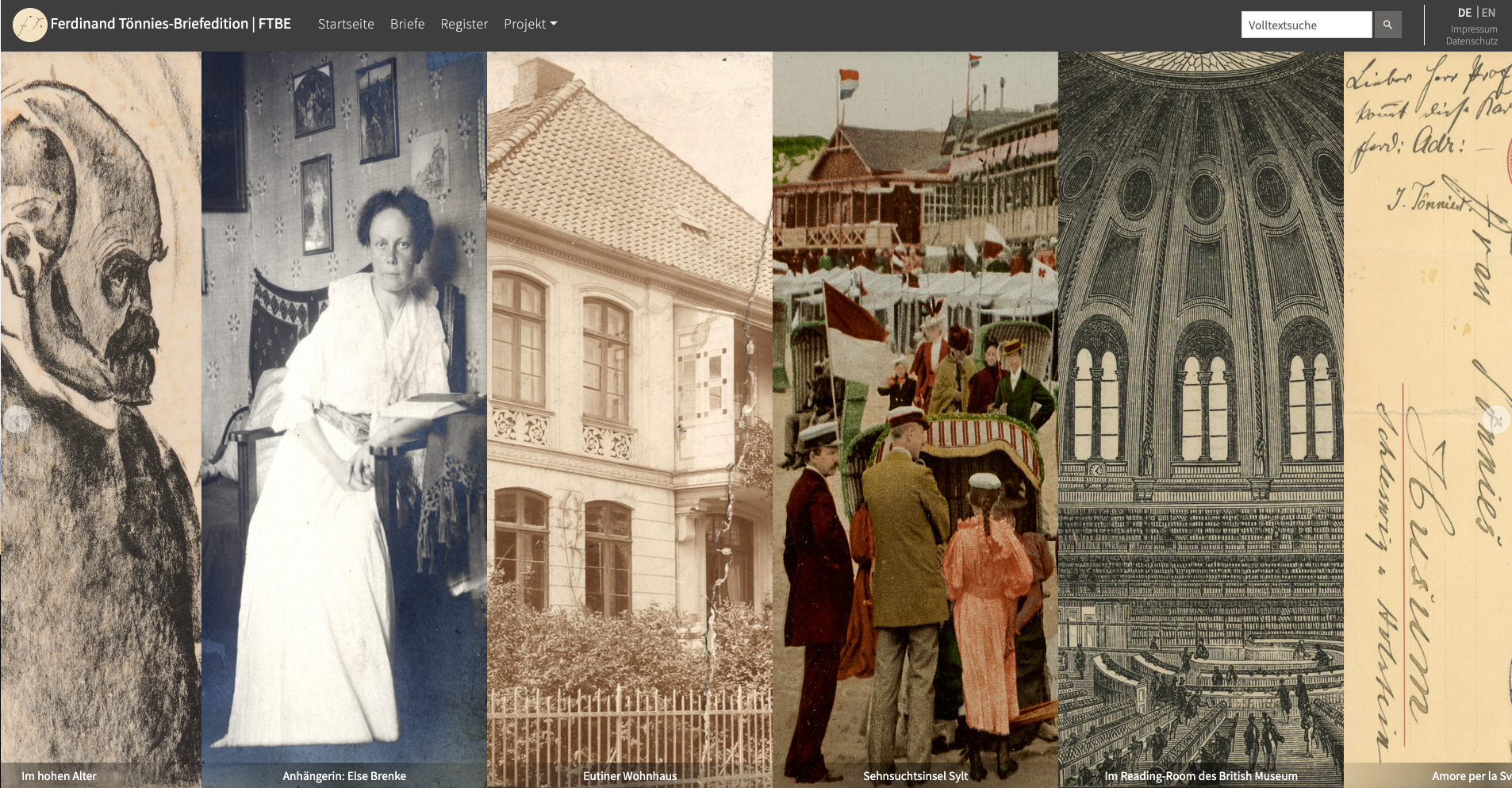View the Sehnsuchtsinsel Sylt beach image
The height and width of the screenshot is (788, 1512).
point(915,397)
